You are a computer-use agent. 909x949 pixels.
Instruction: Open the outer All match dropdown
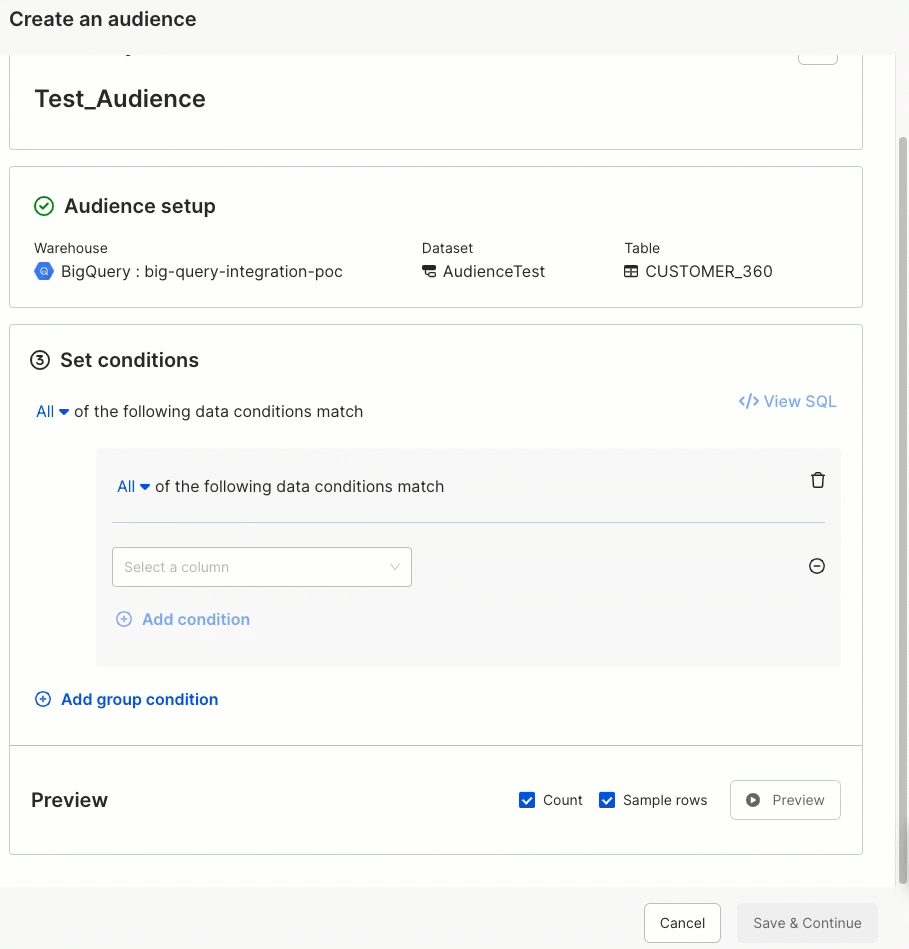click(x=52, y=412)
